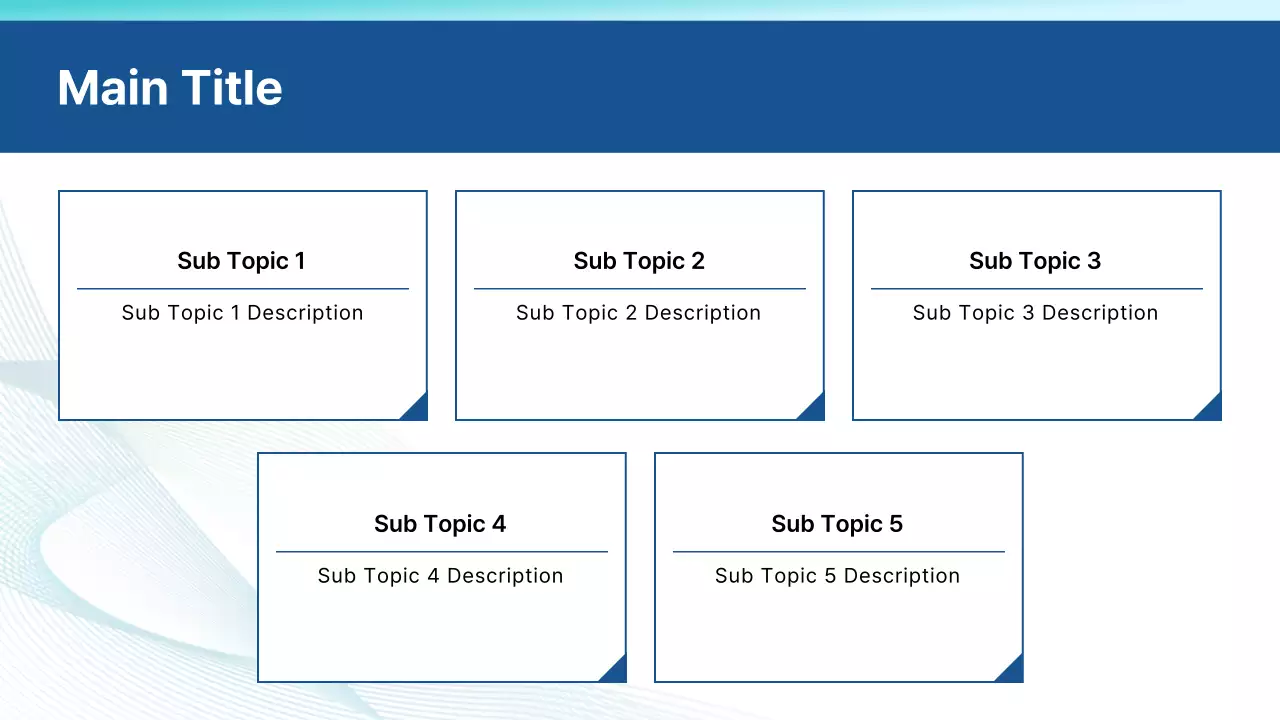Select the divider line under Sub Topic 3
1280x720 pixels.
pos(1036,289)
